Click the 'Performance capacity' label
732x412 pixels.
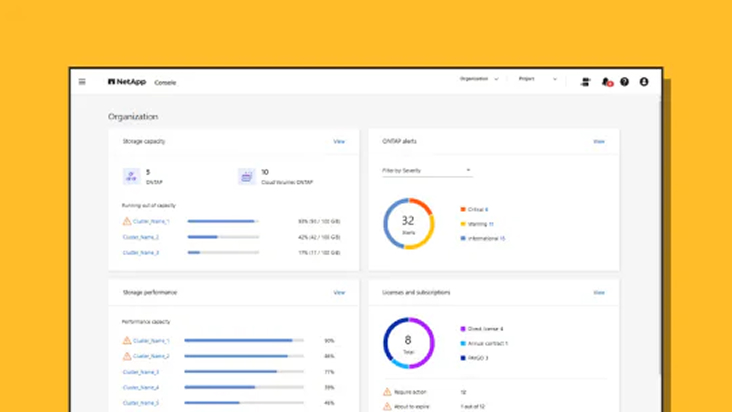146,321
